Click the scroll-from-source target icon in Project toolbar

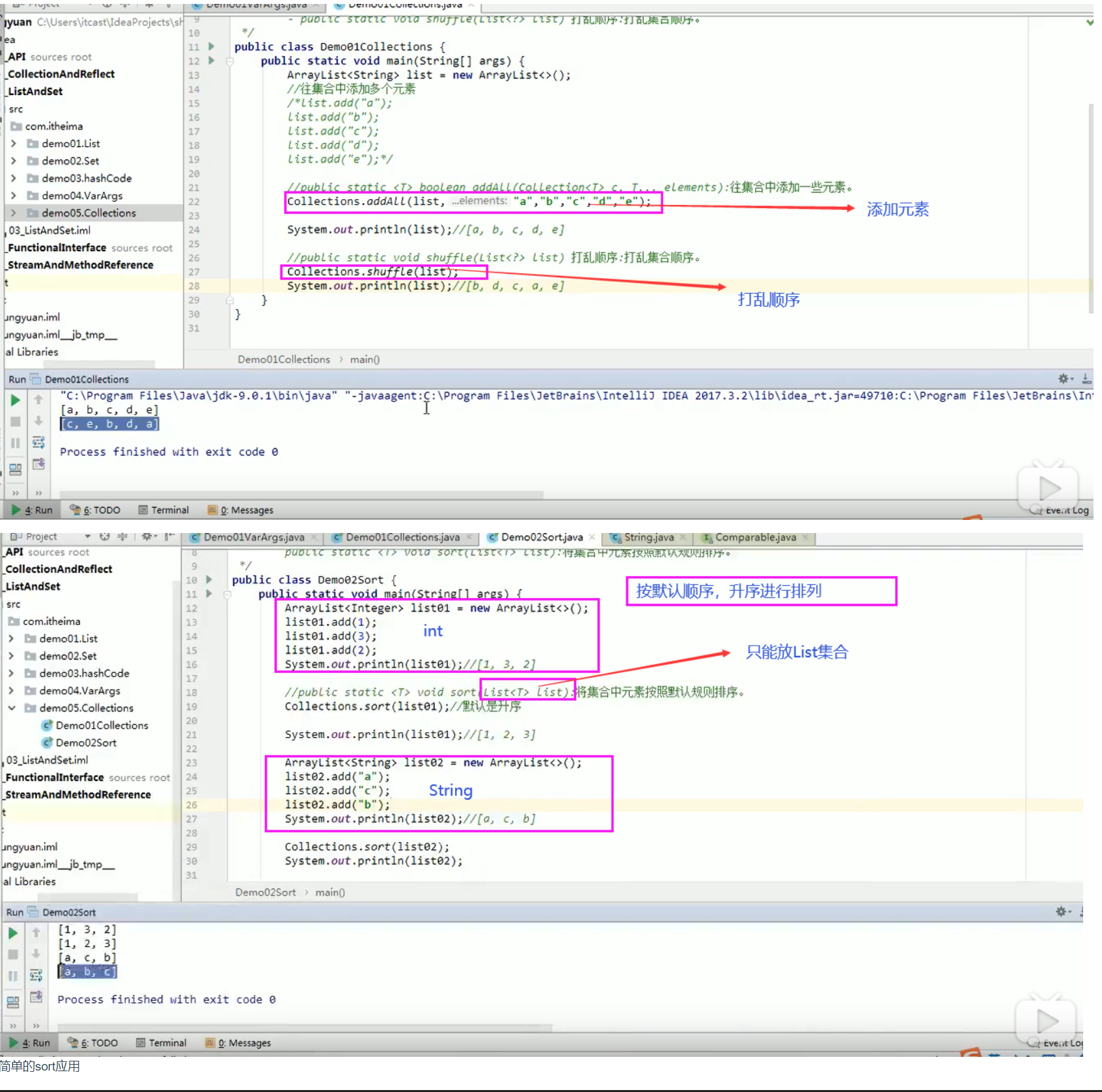105,537
